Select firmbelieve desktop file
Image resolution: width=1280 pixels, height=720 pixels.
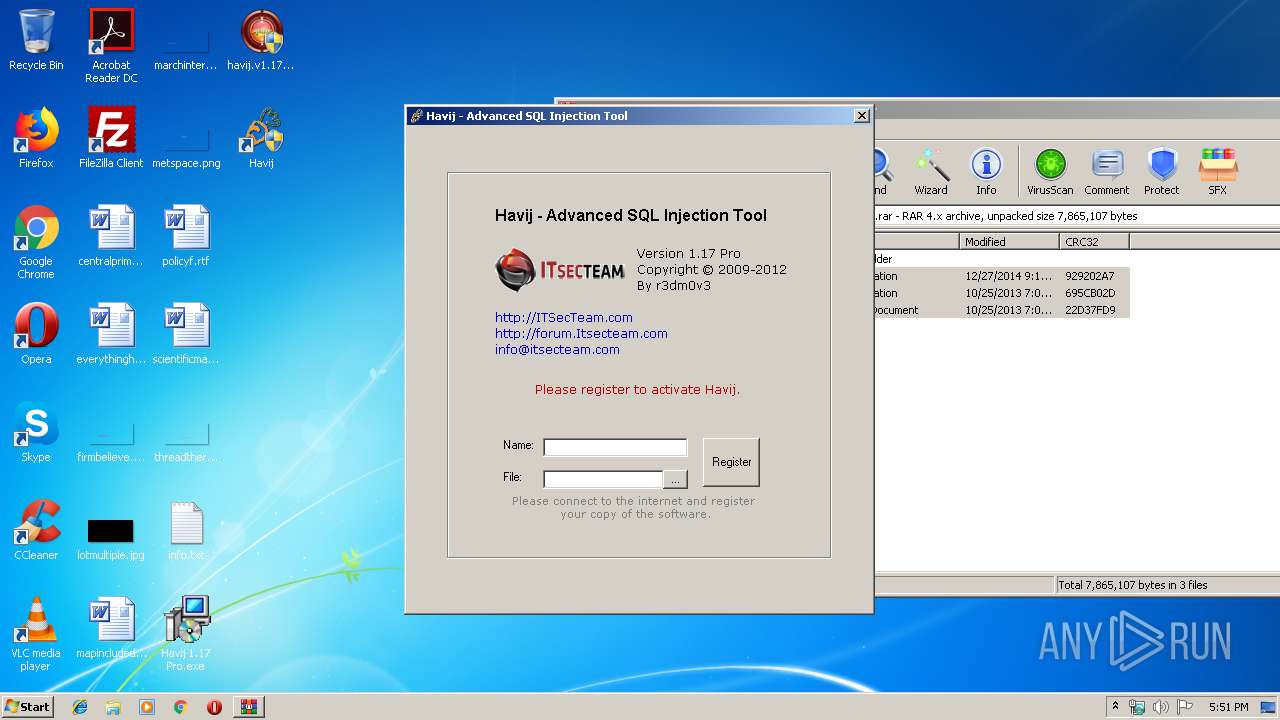point(111,440)
